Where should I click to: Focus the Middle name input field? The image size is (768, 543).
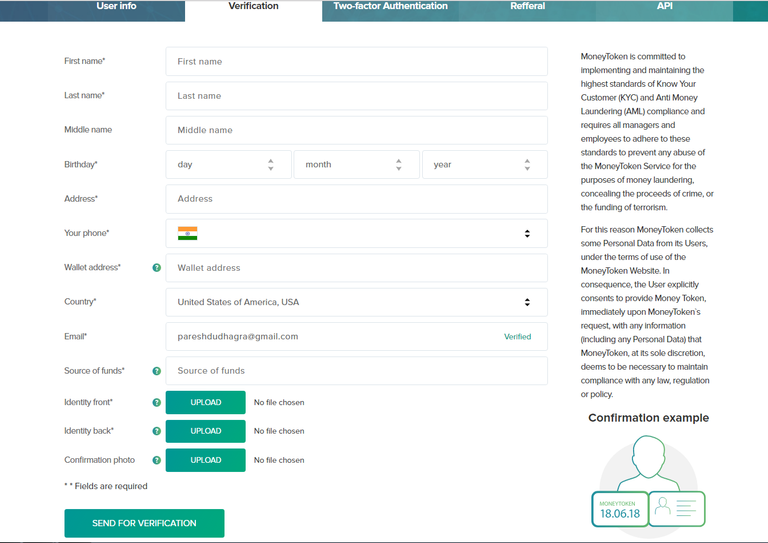click(357, 130)
